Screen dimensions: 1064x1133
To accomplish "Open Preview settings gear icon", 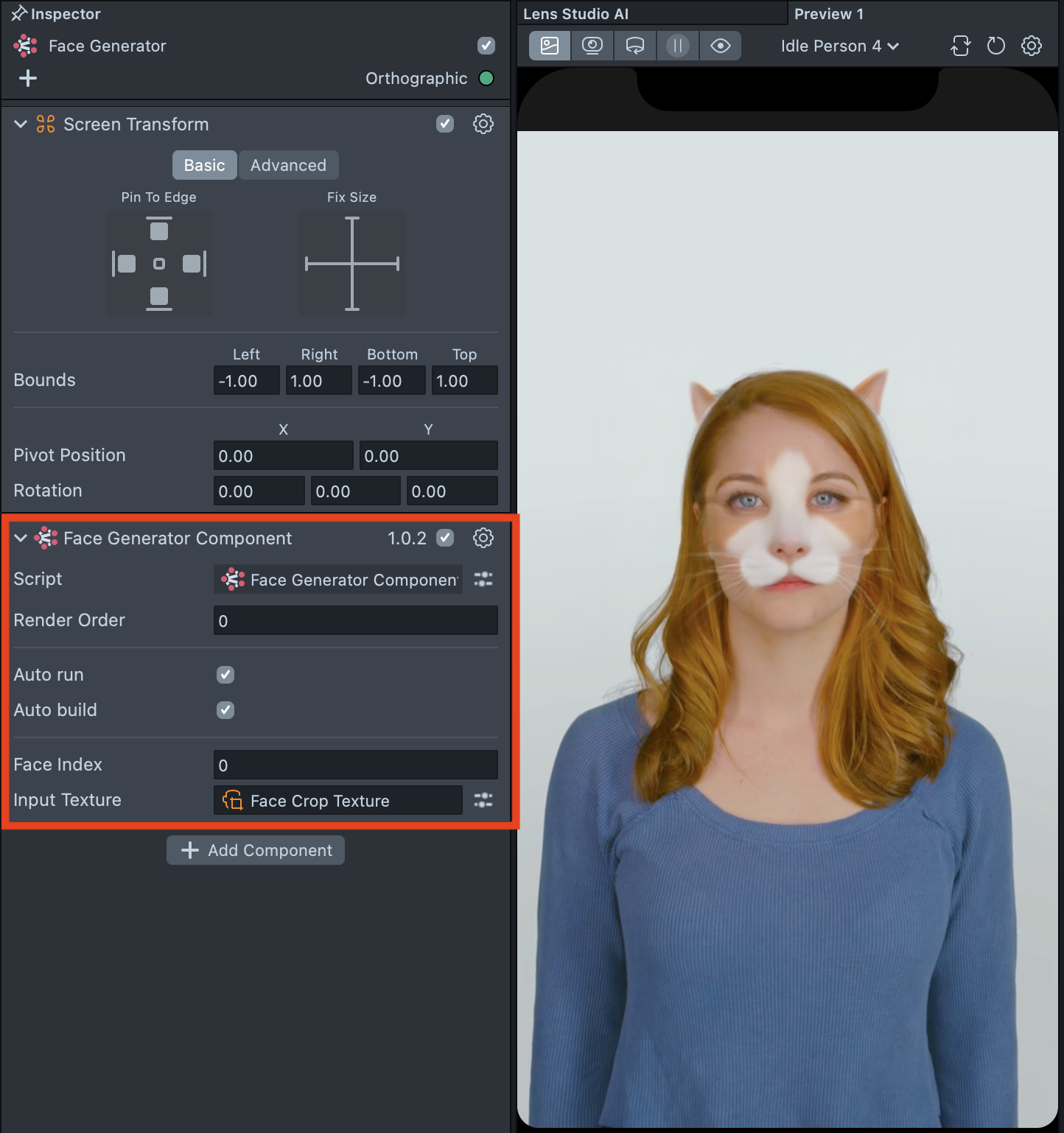I will pyautogui.click(x=1031, y=46).
